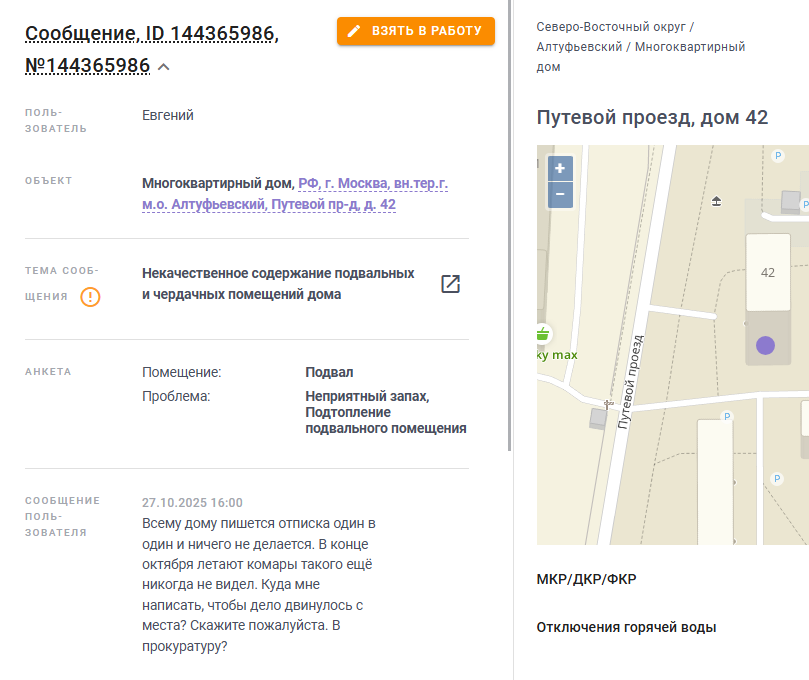Click the orange warning exclamation icon
The width and height of the screenshot is (809, 680).
(90, 297)
